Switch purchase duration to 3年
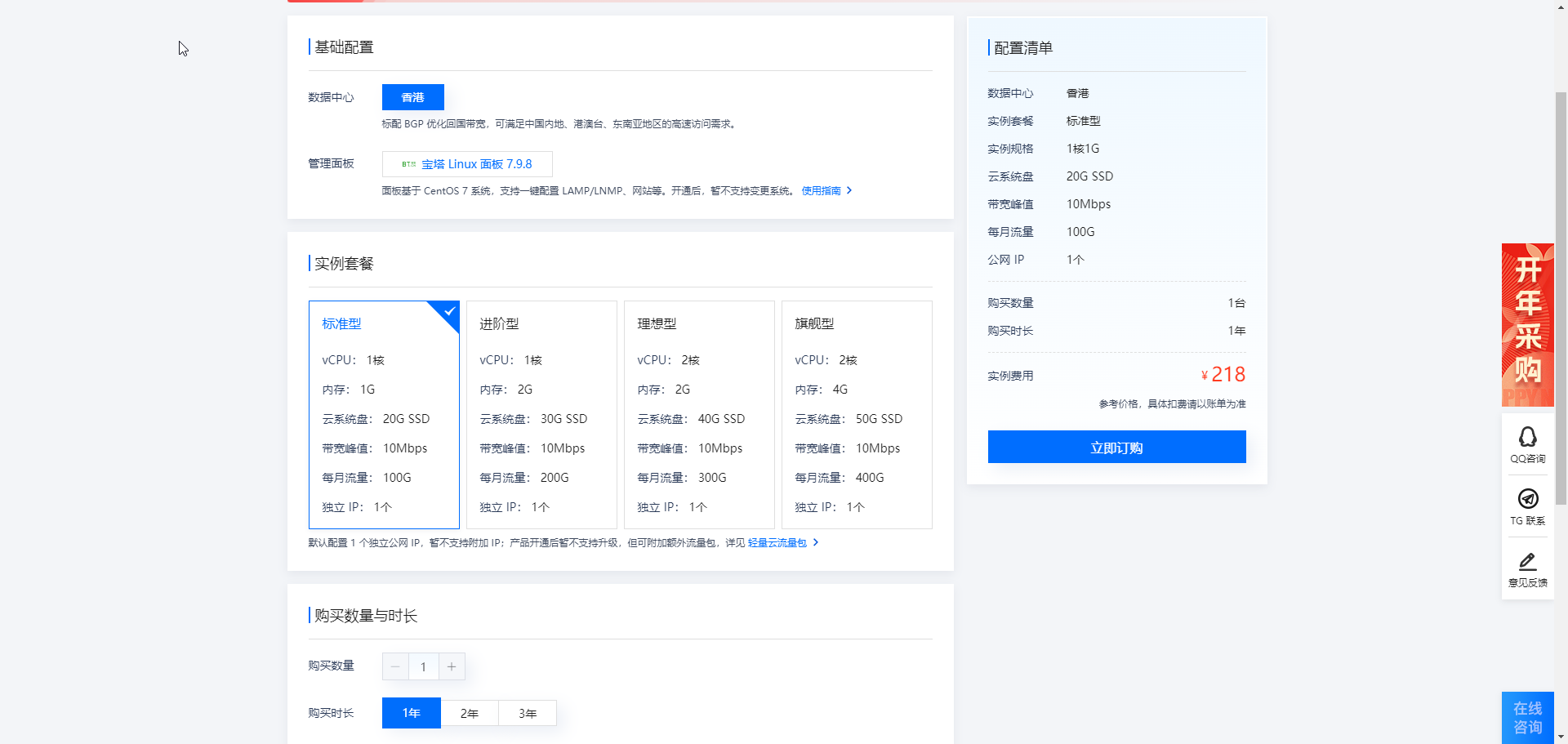The height and width of the screenshot is (744, 1568). pyautogui.click(x=527, y=712)
